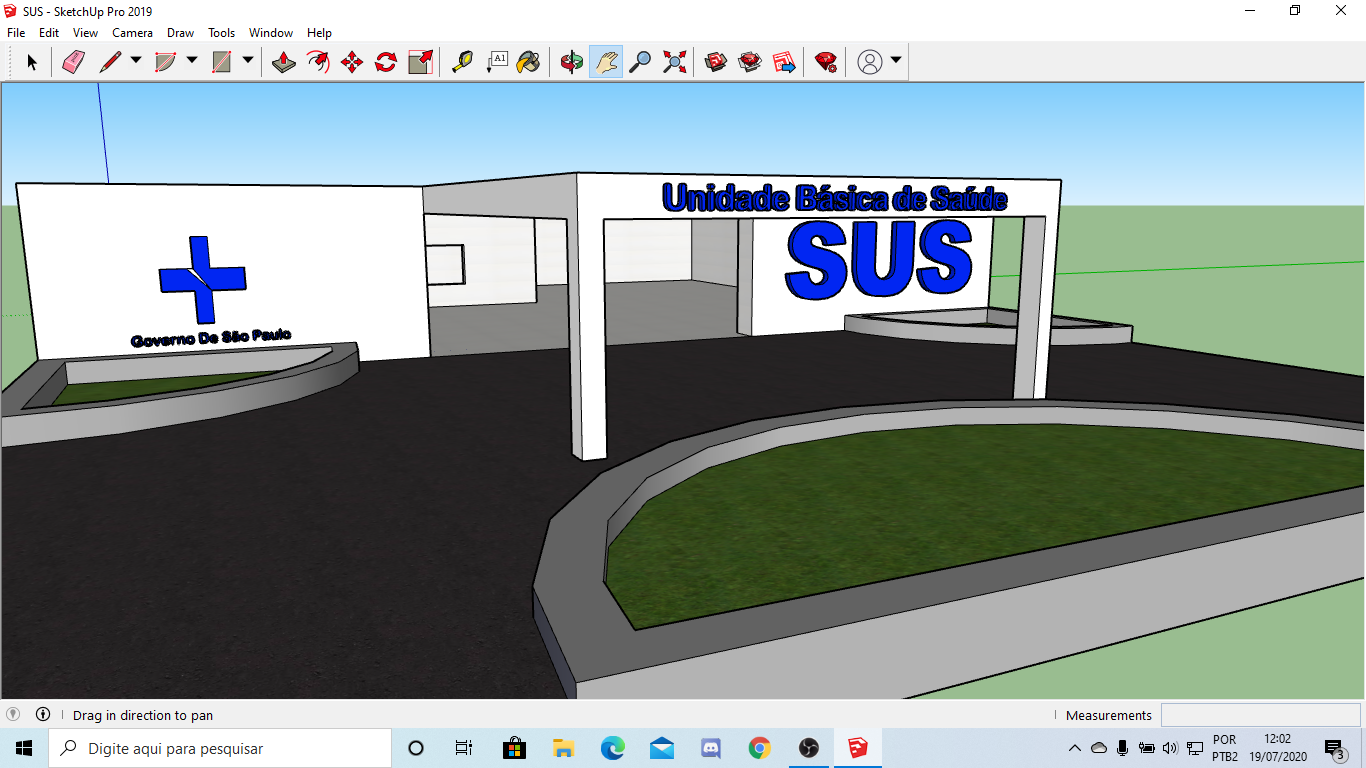
Task: Open the 3D Warehouse icon
Action: (715, 62)
